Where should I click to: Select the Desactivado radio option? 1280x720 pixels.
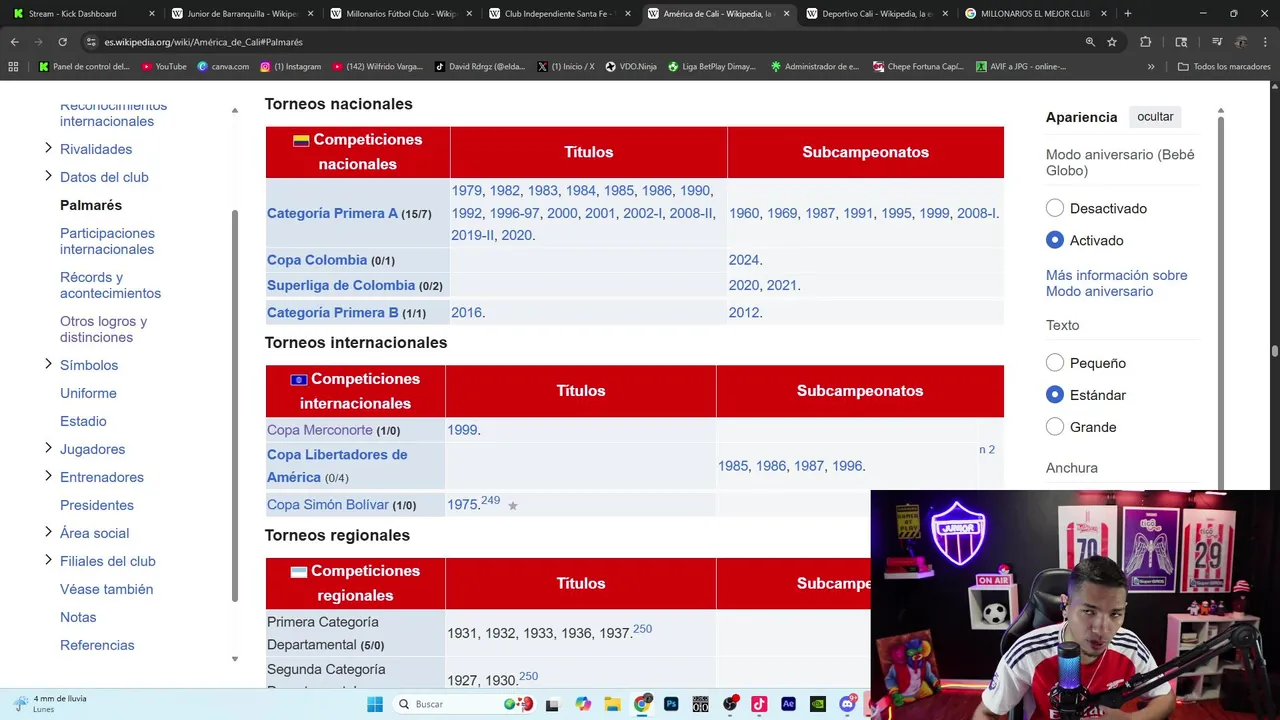coord(1055,208)
